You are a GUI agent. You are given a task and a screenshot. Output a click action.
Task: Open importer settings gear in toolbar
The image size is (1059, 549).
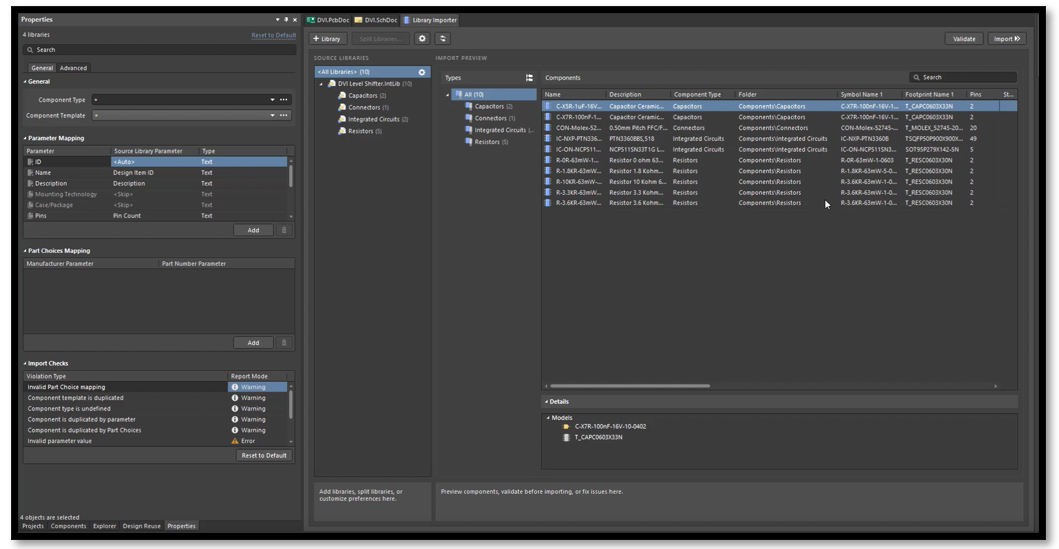422,39
